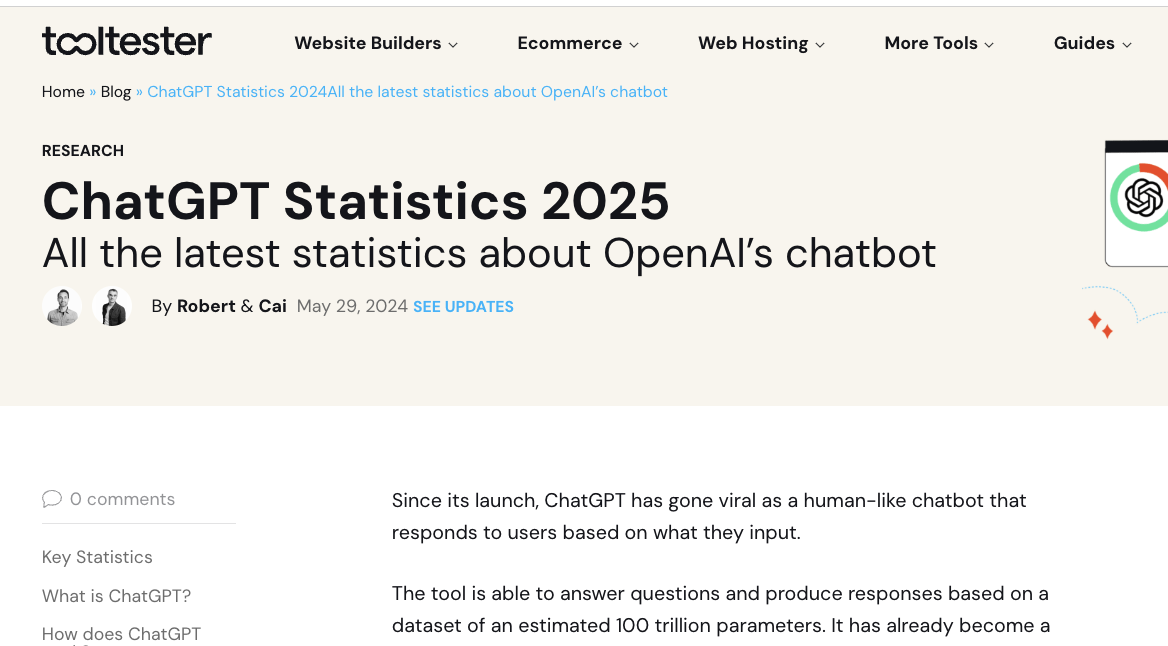The height and width of the screenshot is (646, 1168).
Task: Expand the More Tools dropdown chevron
Action: click(989, 44)
